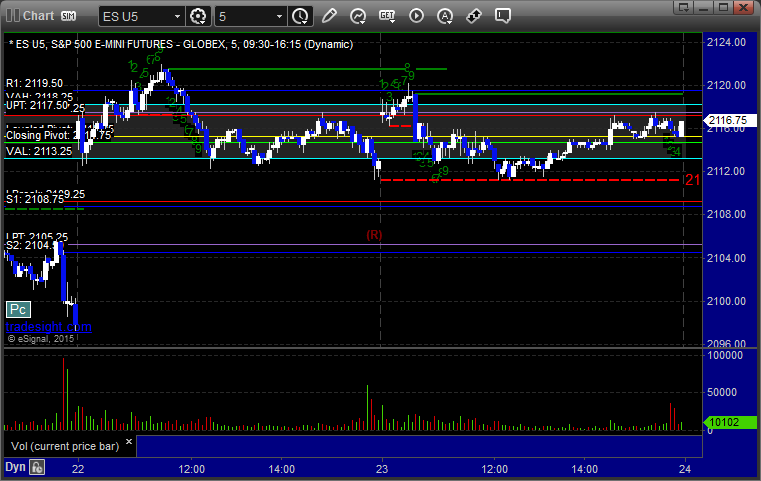
Task: Click the SIM mode badge
Action: point(68,16)
